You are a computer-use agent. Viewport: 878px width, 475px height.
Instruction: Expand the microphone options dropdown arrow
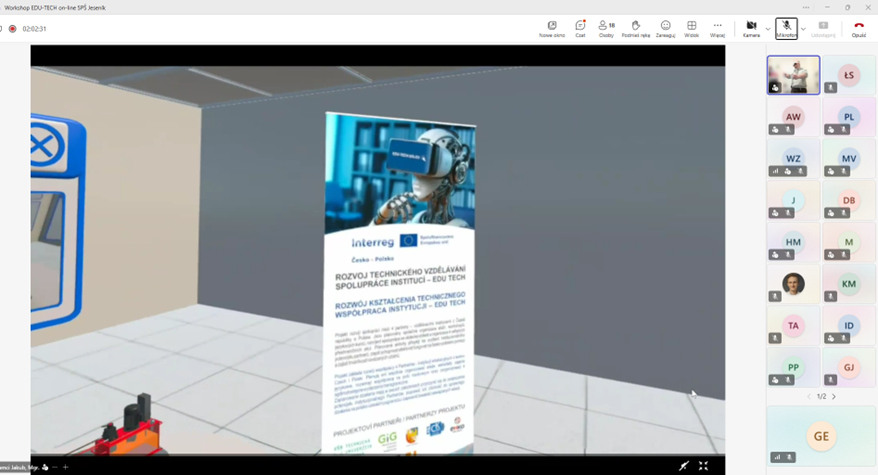point(803,29)
